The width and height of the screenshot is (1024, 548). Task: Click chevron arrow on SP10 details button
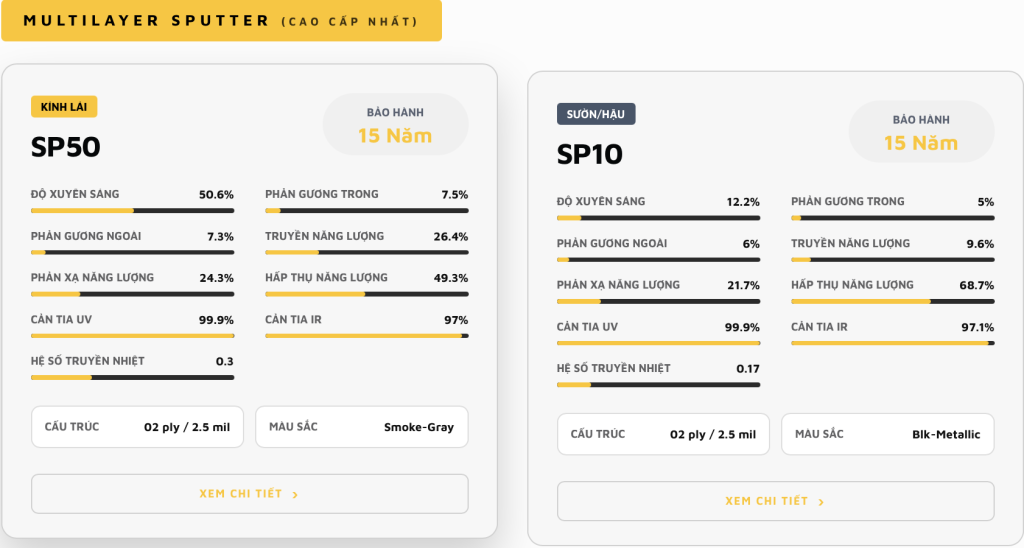click(821, 502)
